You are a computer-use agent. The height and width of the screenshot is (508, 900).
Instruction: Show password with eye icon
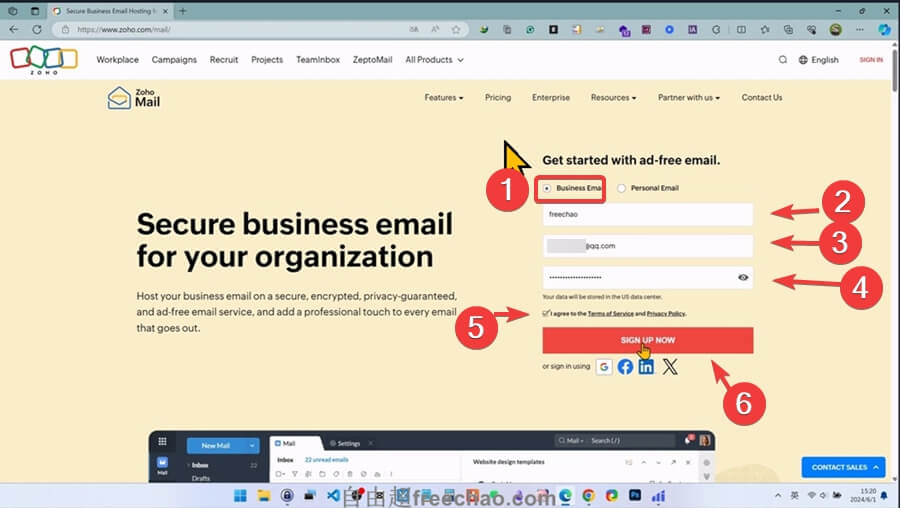743,278
